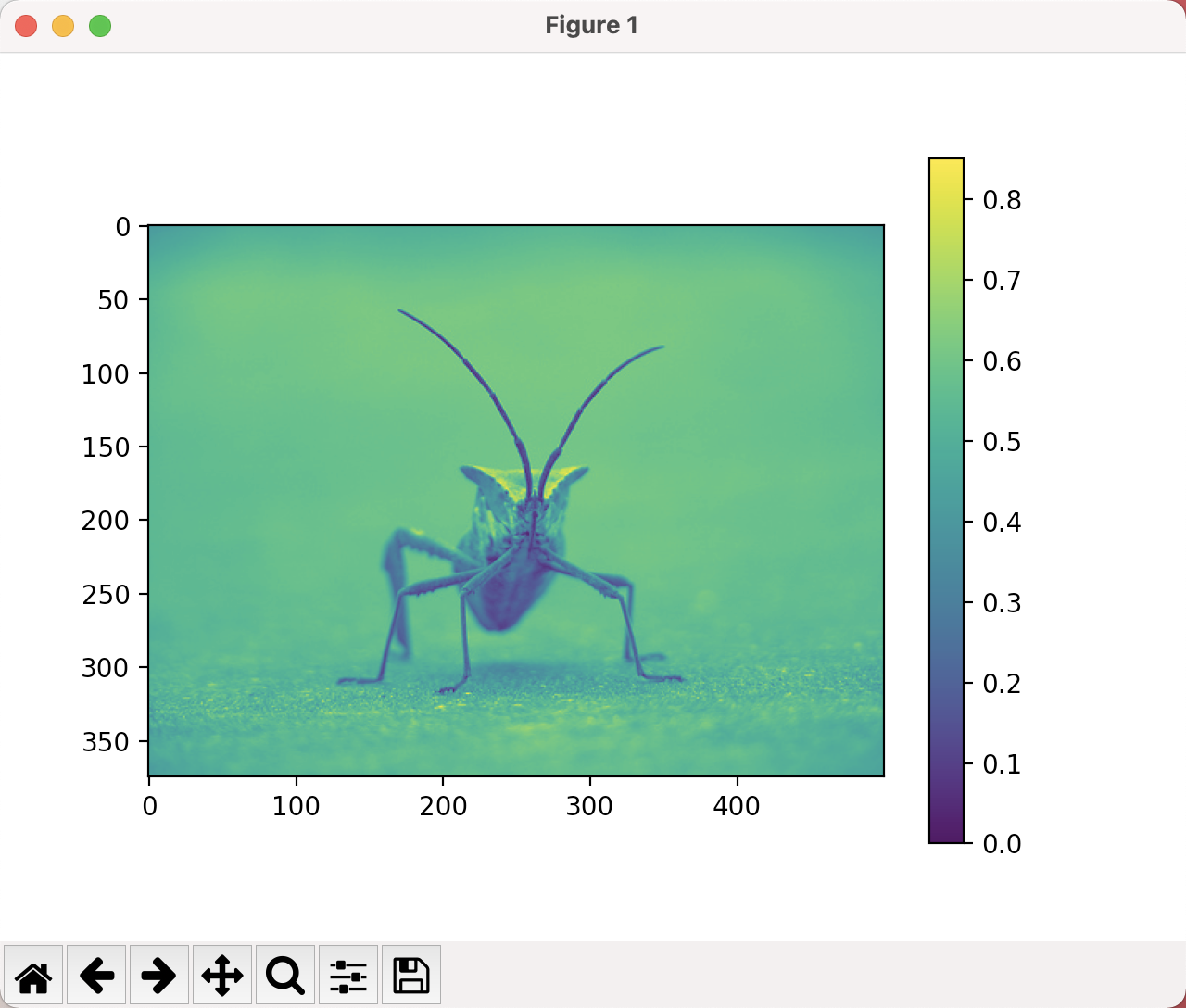Click the x-axis tick label 200
This screenshot has width=1186, height=1008.
tap(443, 806)
